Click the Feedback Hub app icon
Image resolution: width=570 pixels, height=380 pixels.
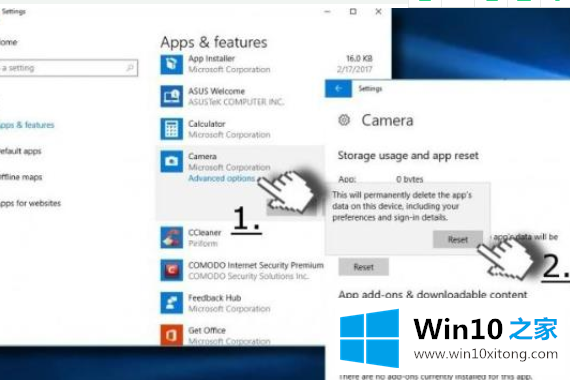point(171,303)
